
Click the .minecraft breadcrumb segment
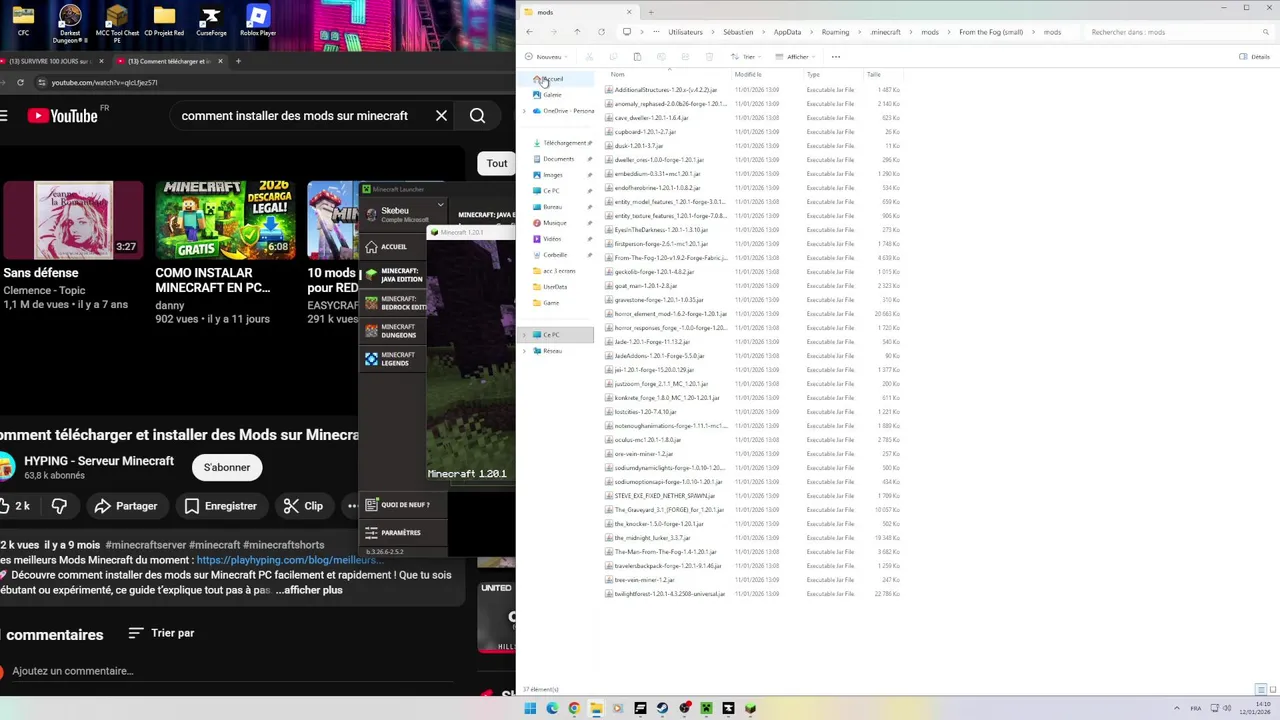pos(886,32)
